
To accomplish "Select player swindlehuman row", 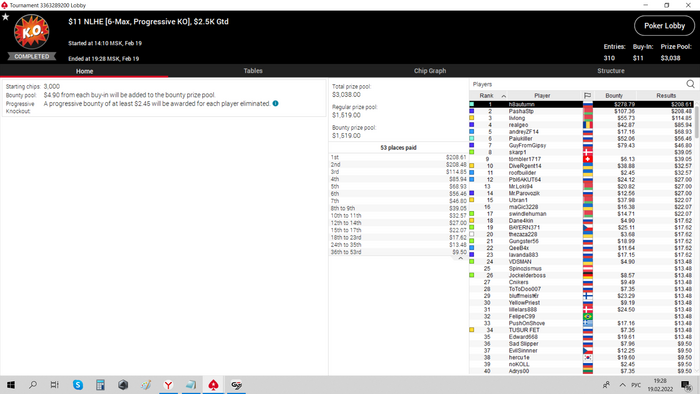I will 582,214.
